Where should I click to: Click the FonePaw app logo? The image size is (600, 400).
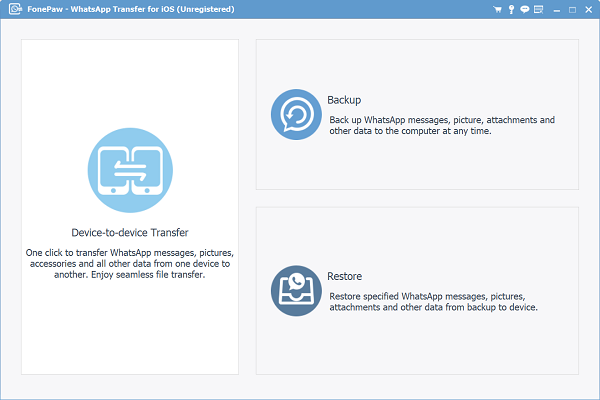point(15,9)
